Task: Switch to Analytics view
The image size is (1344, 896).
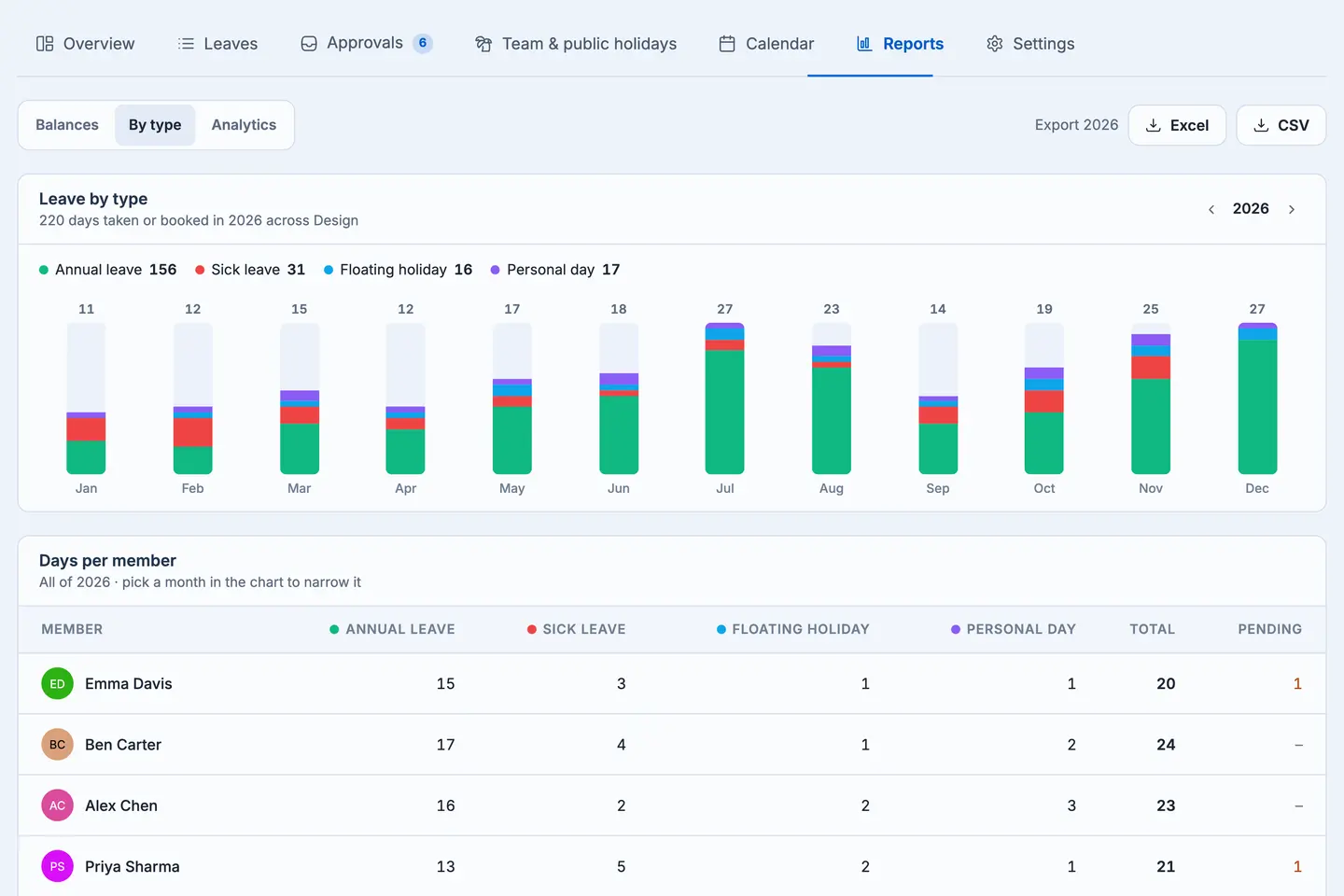Action: [x=244, y=125]
